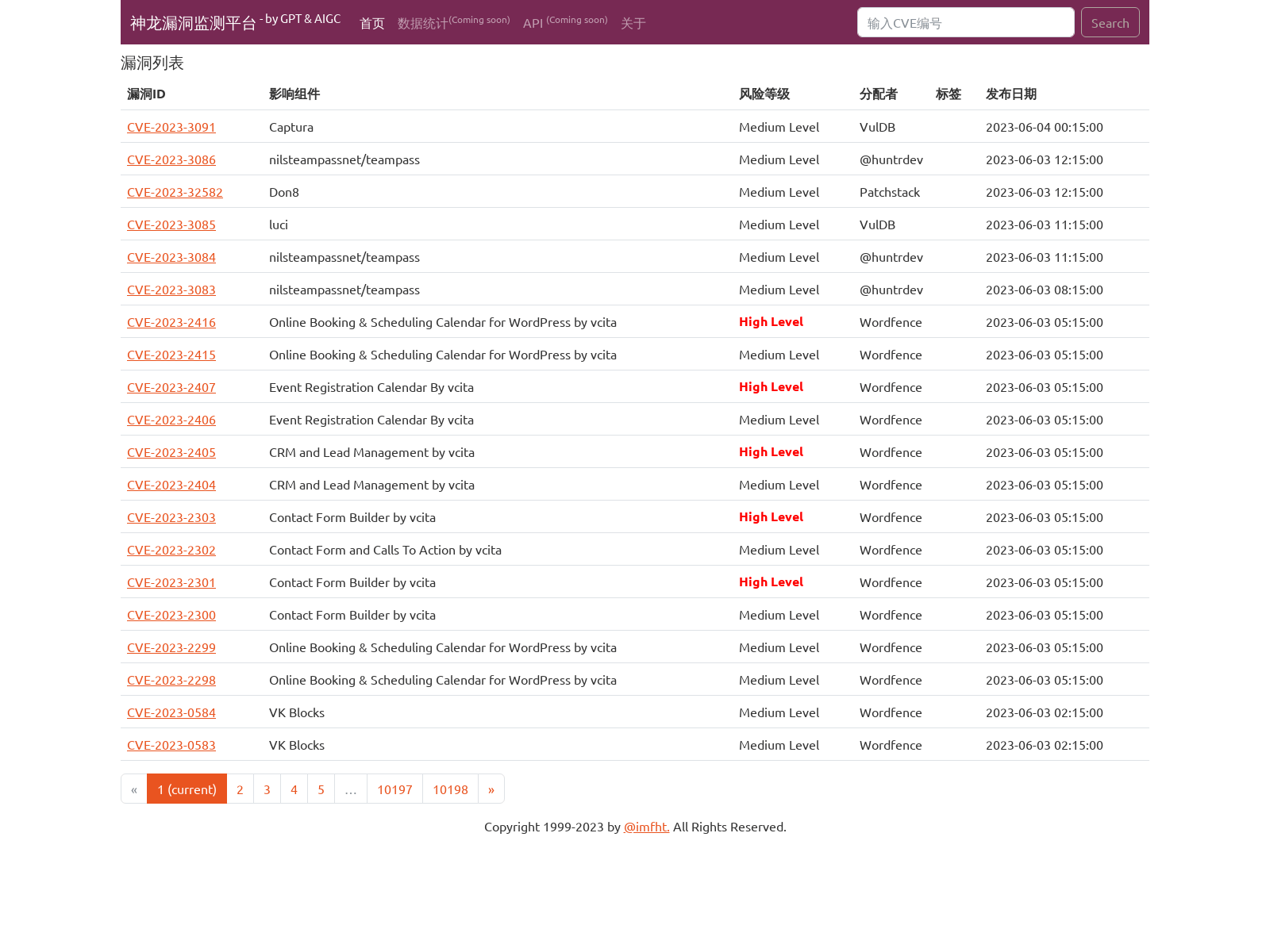Screen dimensions: 1270x952
Task: Open CVE-2023-3091 details link
Action: point(171,127)
